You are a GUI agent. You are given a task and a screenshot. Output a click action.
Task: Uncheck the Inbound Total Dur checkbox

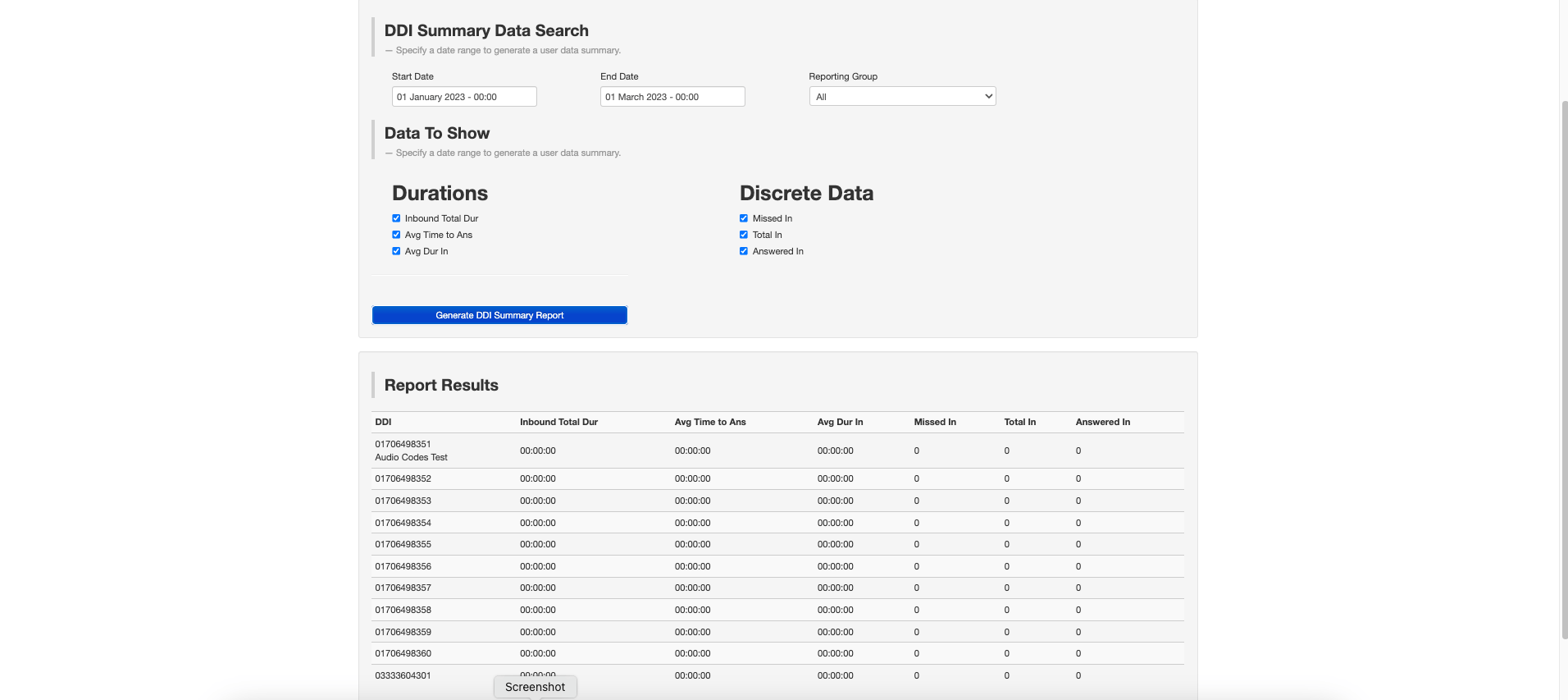[396, 218]
